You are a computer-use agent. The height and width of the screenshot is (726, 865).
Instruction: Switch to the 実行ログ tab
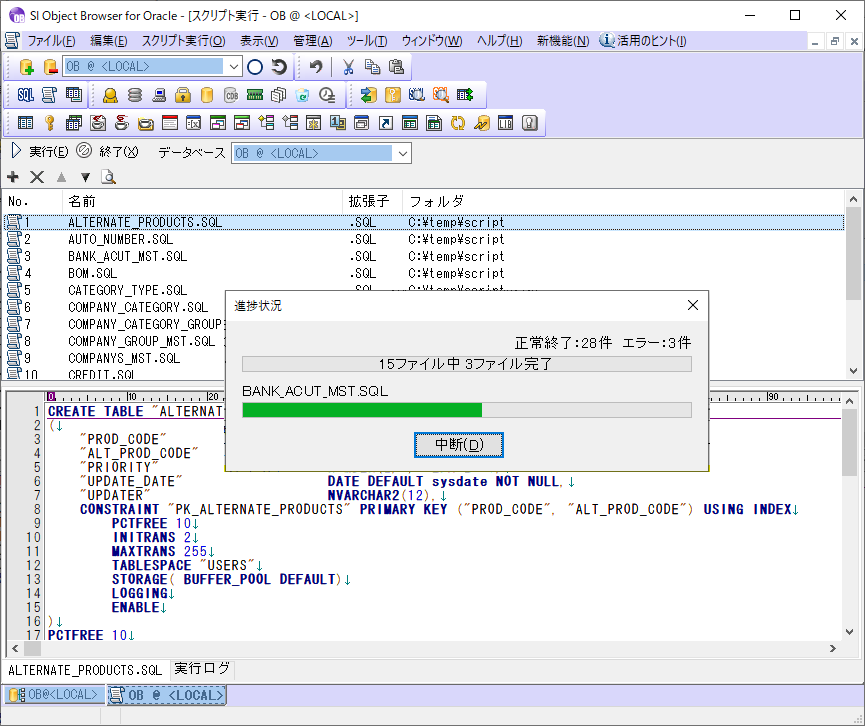(x=202, y=669)
